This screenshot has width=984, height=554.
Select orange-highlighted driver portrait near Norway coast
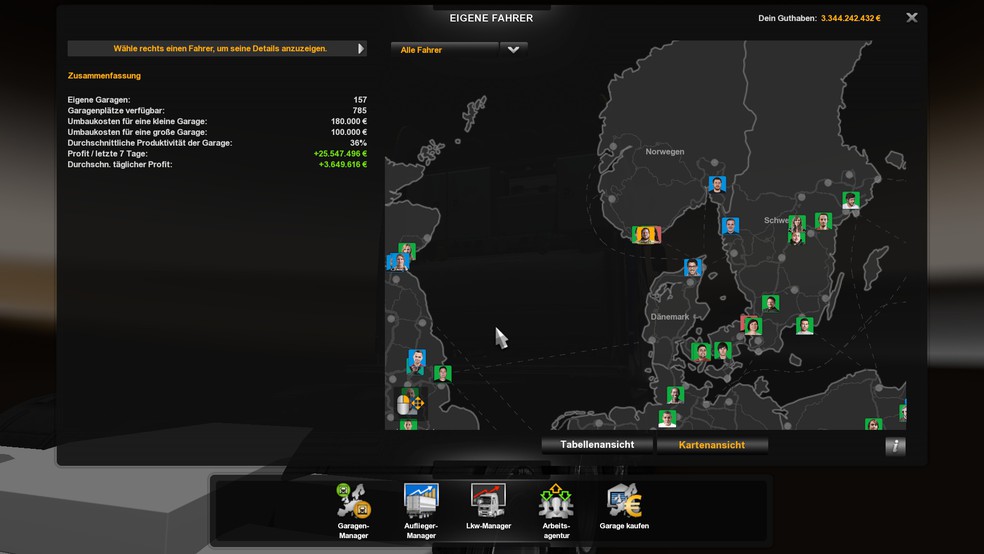(x=646, y=235)
